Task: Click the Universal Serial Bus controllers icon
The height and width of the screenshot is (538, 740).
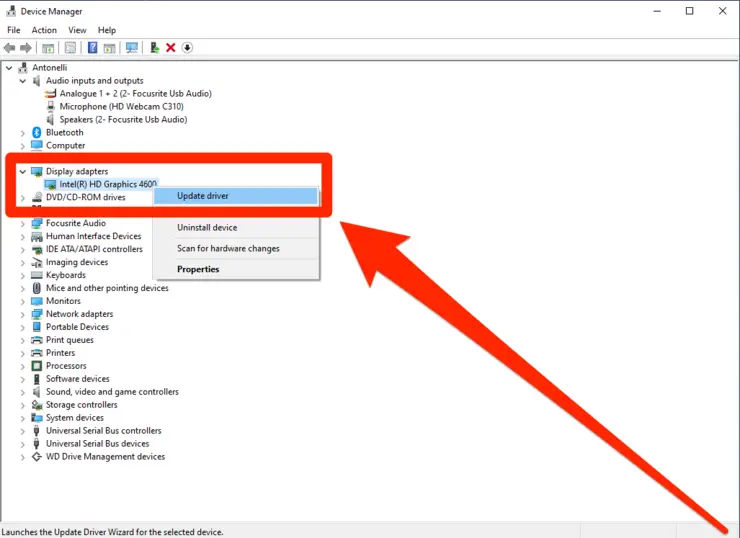Action: coord(36,431)
